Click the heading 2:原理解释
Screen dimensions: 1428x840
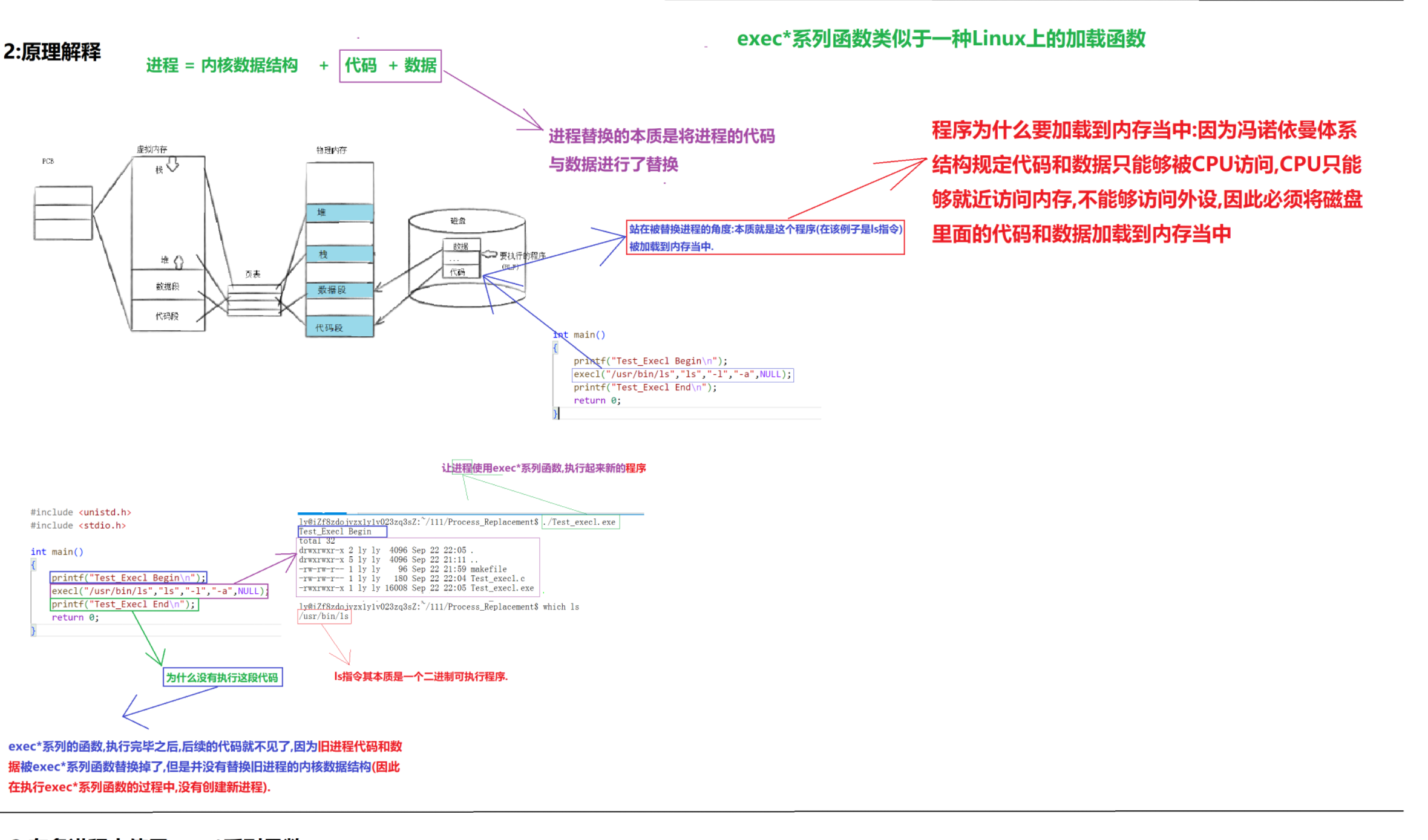click(53, 52)
